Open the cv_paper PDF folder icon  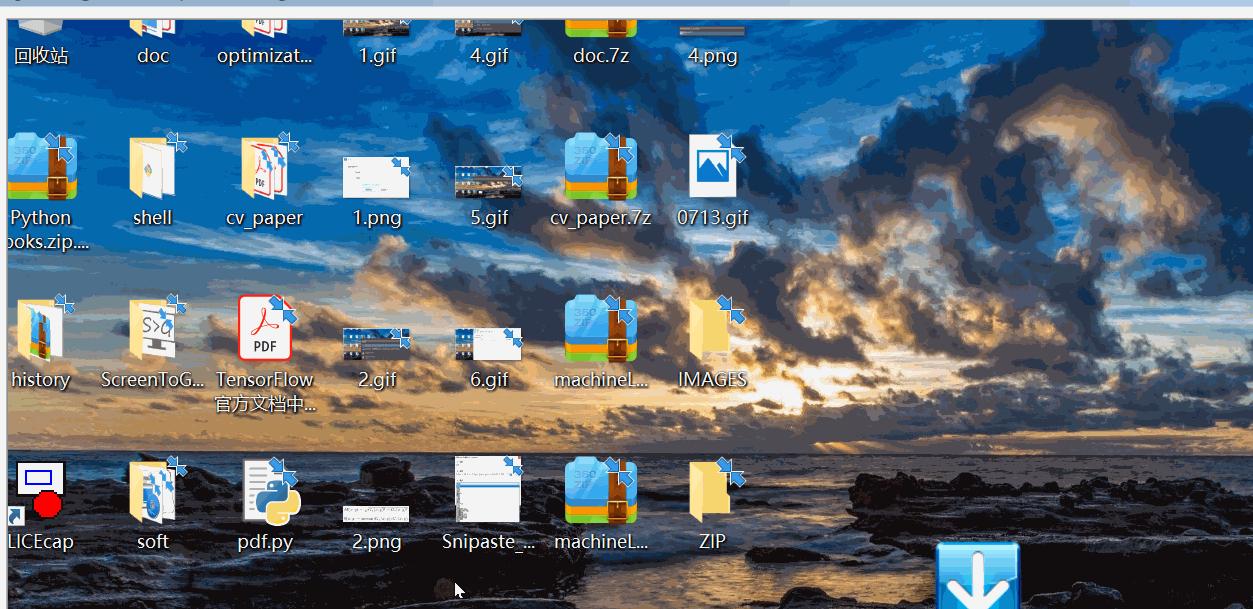tap(265, 167)
